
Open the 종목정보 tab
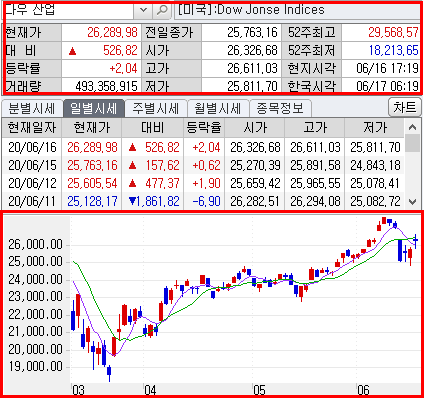(x=280, y=108)
